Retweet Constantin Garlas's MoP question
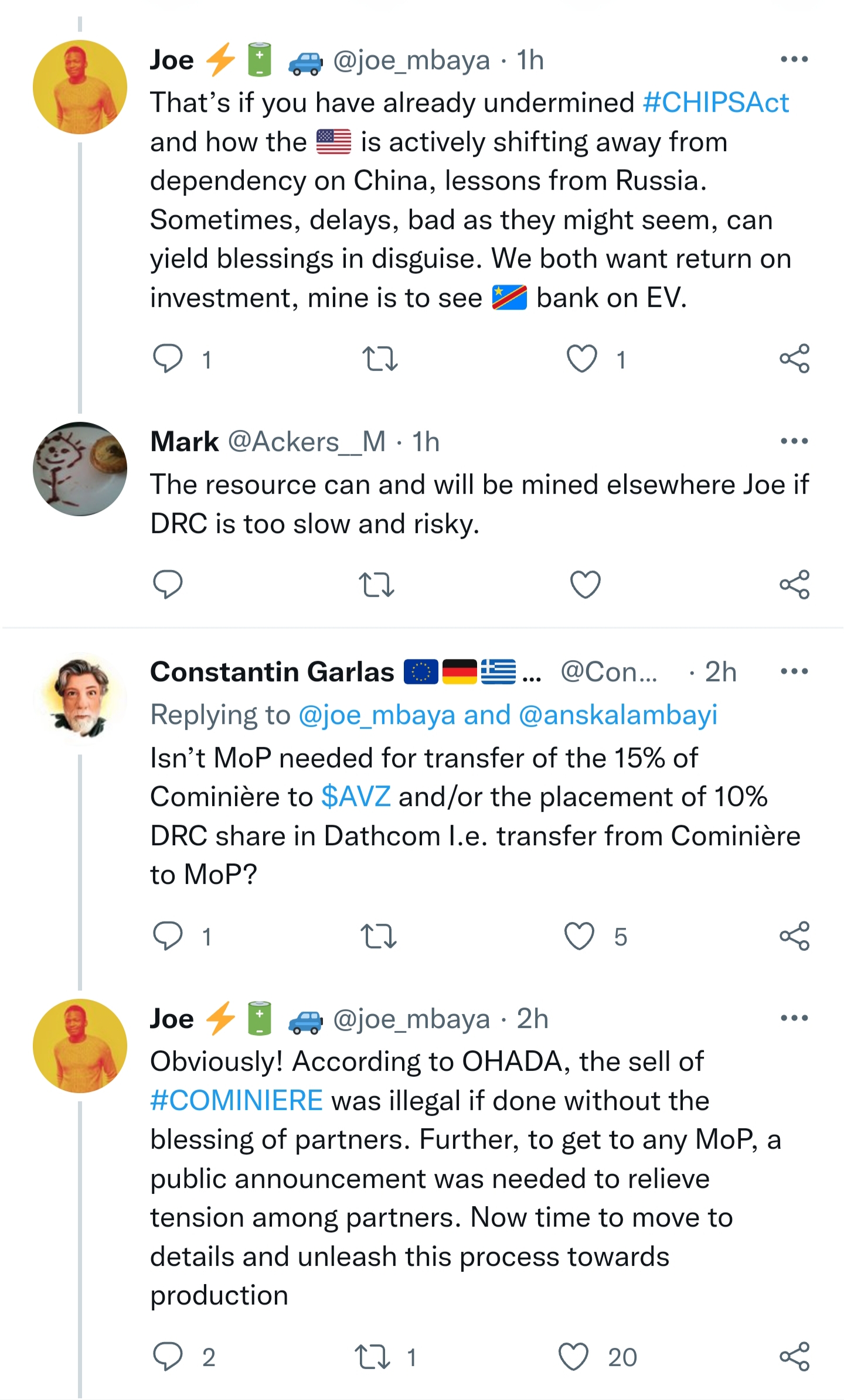This screenshot has height=1400, width=844. coord(379,935)
